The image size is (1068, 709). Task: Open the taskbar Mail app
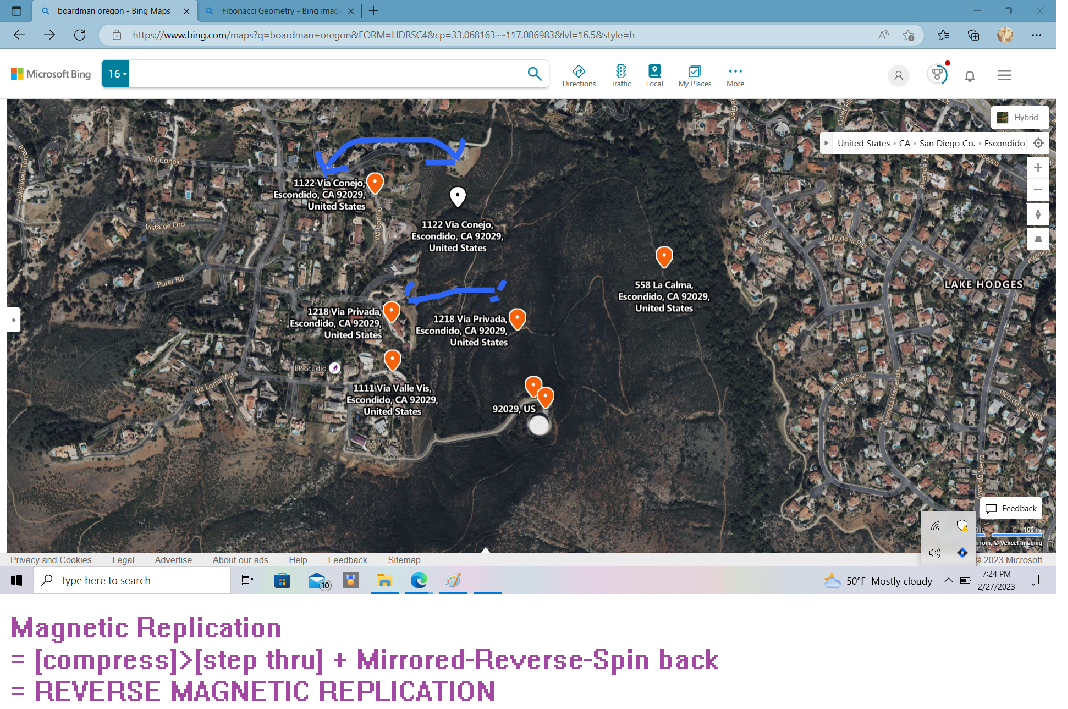tap(319, 581)
